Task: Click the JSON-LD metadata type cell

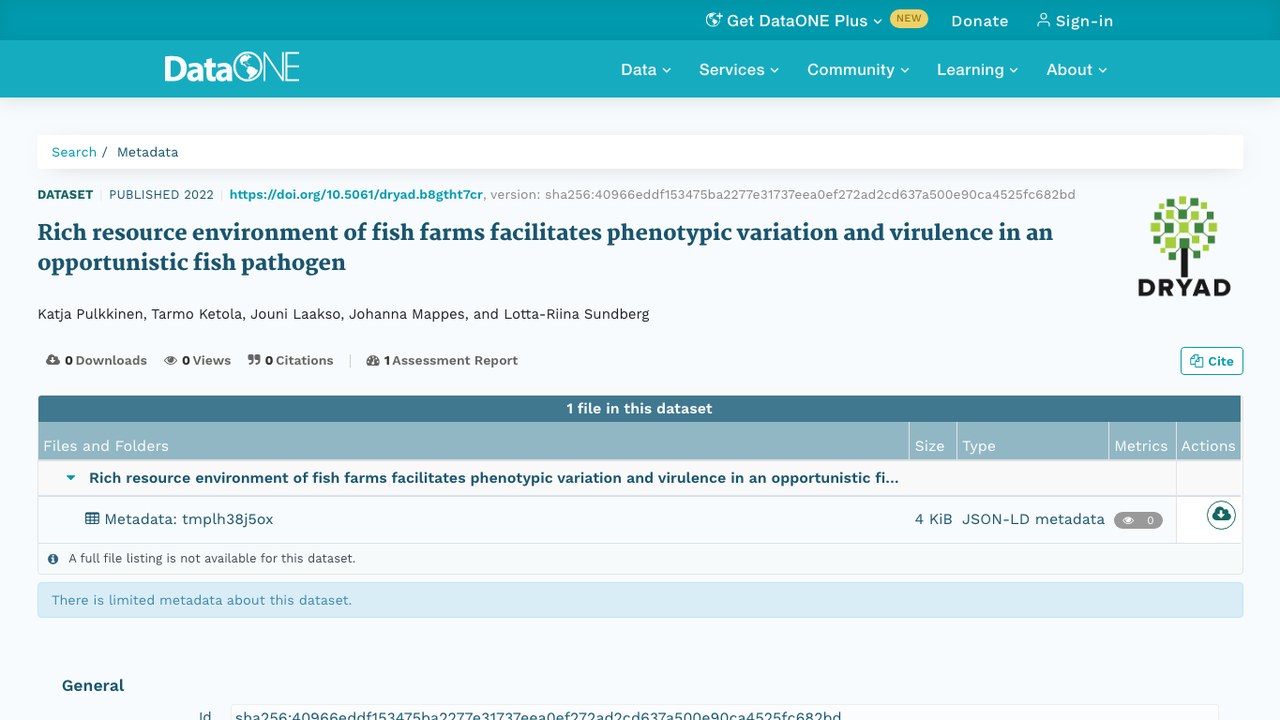Action: (1033, 519)
